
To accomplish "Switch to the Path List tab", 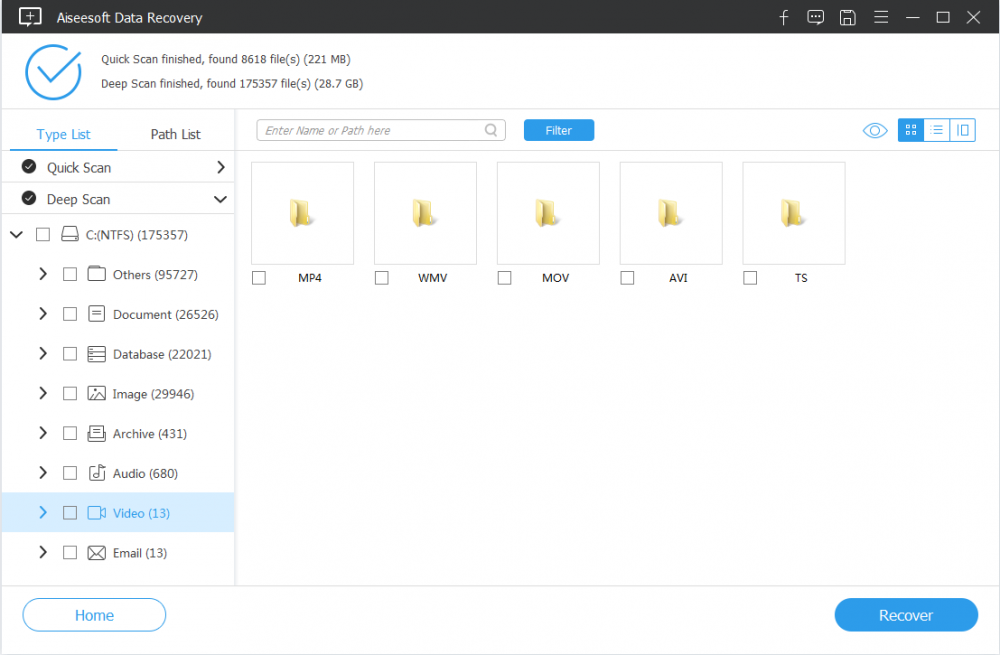I will (x=175, y=133).
